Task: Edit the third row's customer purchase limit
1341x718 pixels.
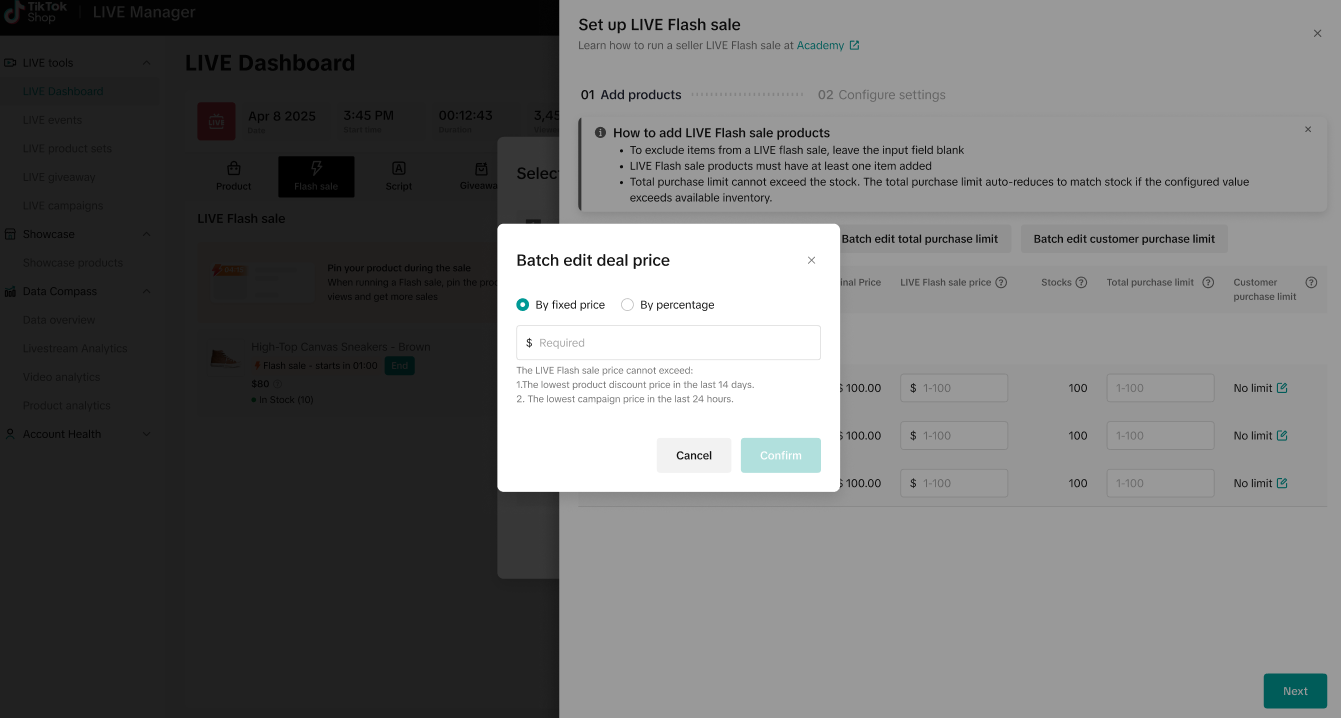Action: pos(1282,483)
